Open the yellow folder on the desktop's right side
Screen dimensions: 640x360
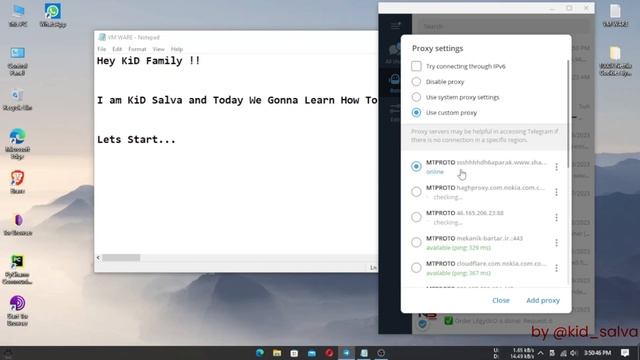tap(616, 61)
